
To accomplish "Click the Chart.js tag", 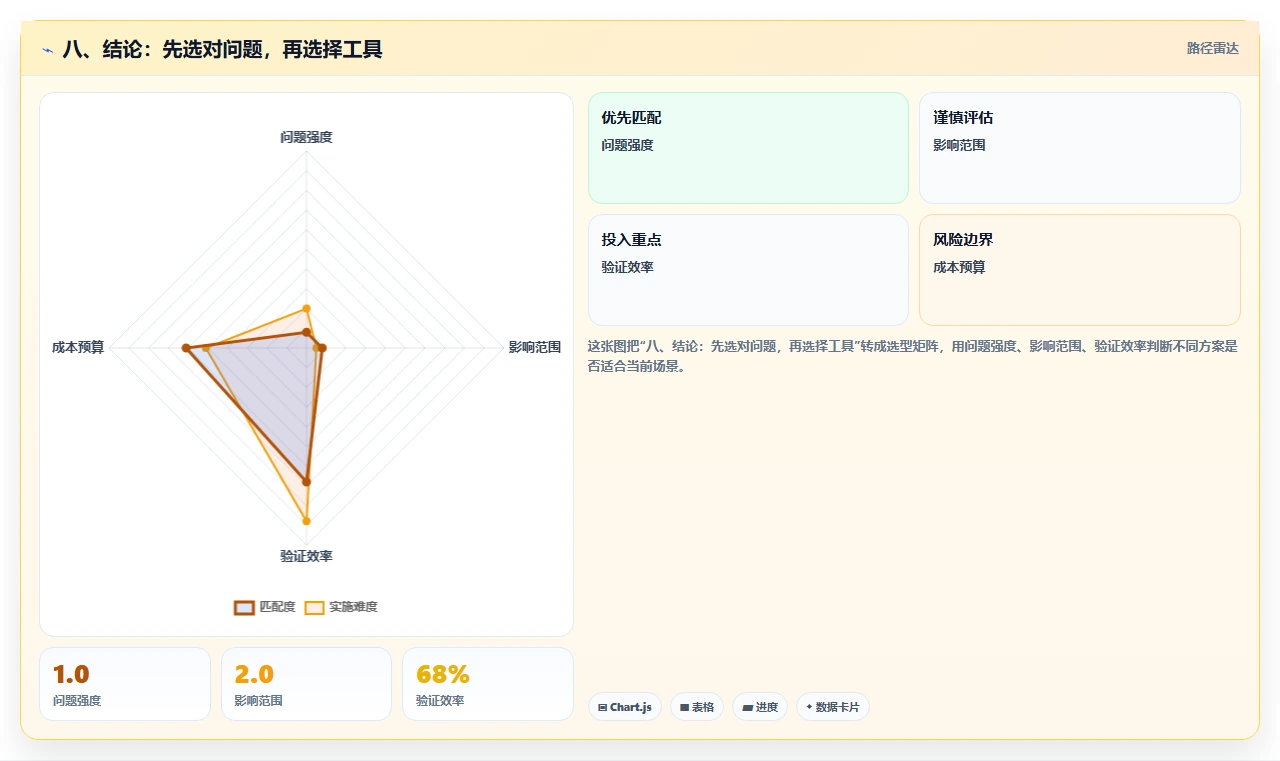I will tap(625, 707).
